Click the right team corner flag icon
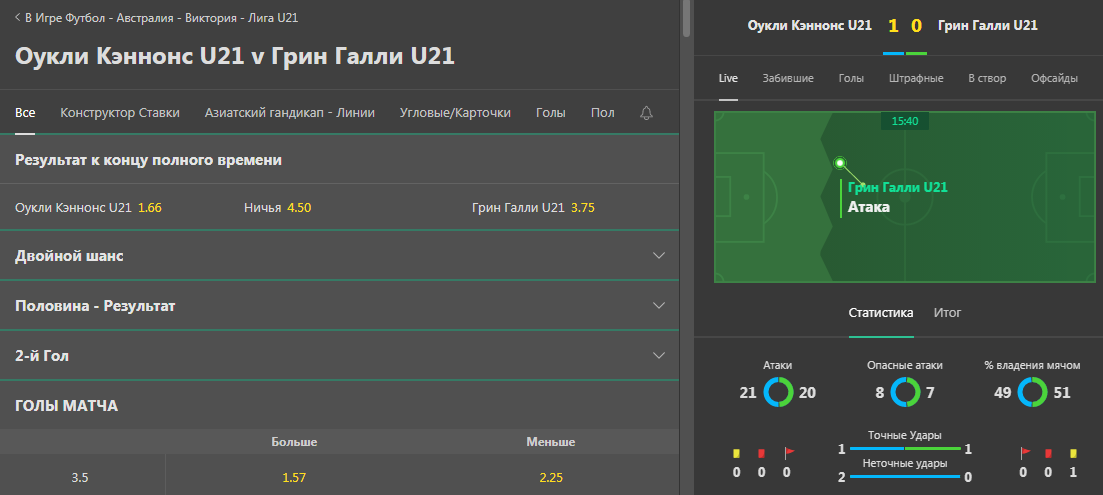Viewport: 1103px width, 495px height. click(1026, 454)
